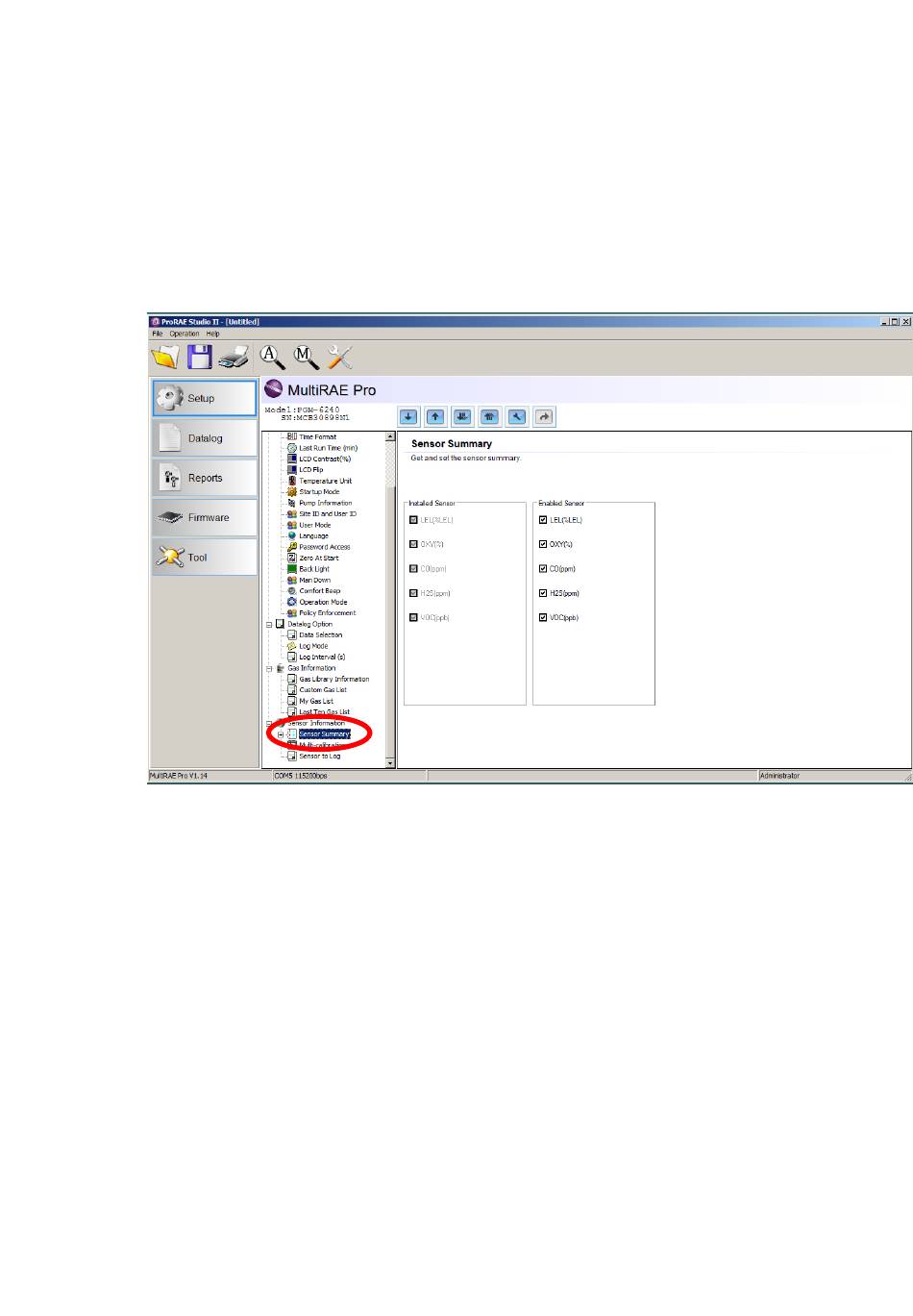Click the Password Access key icon

[x=292, y=547]
